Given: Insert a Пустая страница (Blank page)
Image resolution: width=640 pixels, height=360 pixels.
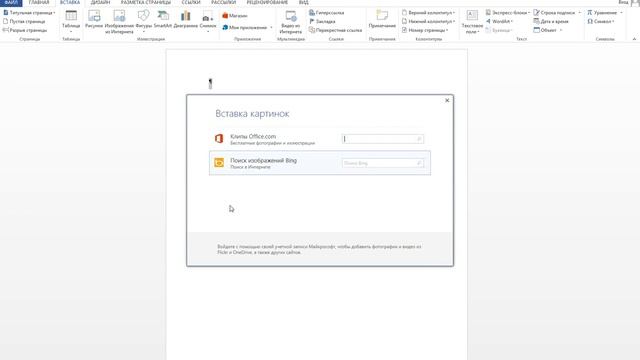Looking at the screenshot, I should tap(24, 21).
